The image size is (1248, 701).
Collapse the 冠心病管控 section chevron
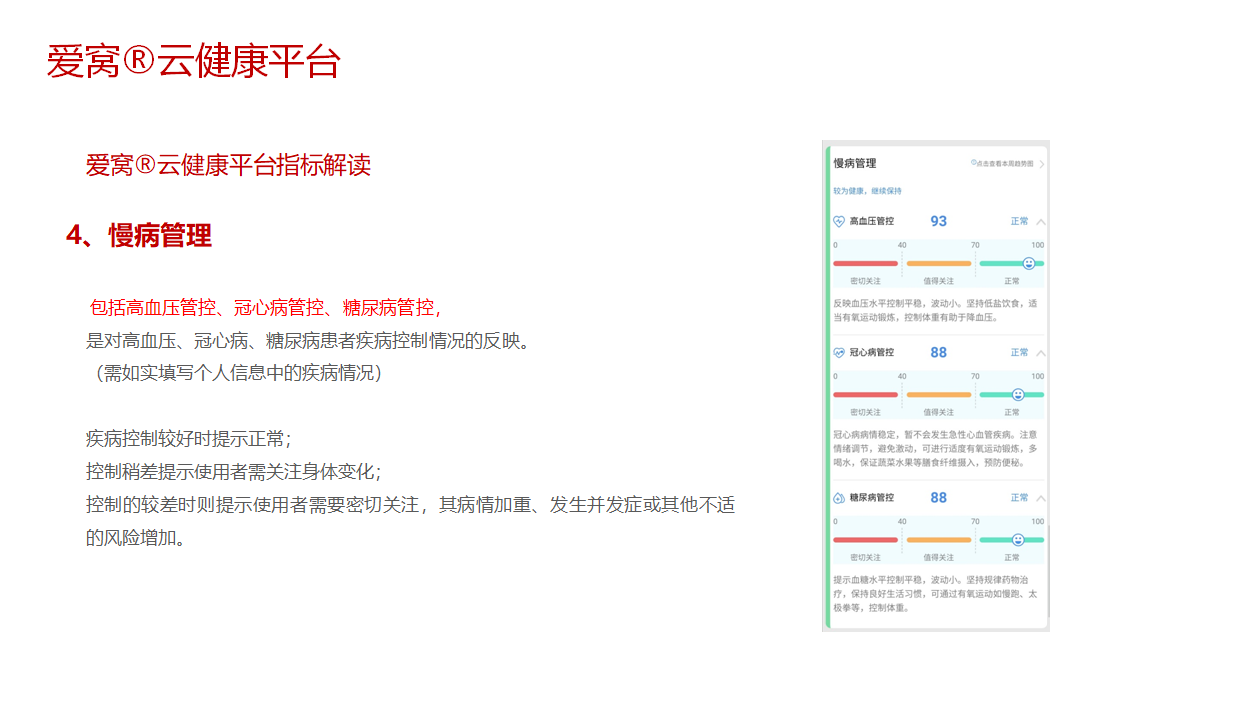pyautogui.click(x=1041, y=353)
